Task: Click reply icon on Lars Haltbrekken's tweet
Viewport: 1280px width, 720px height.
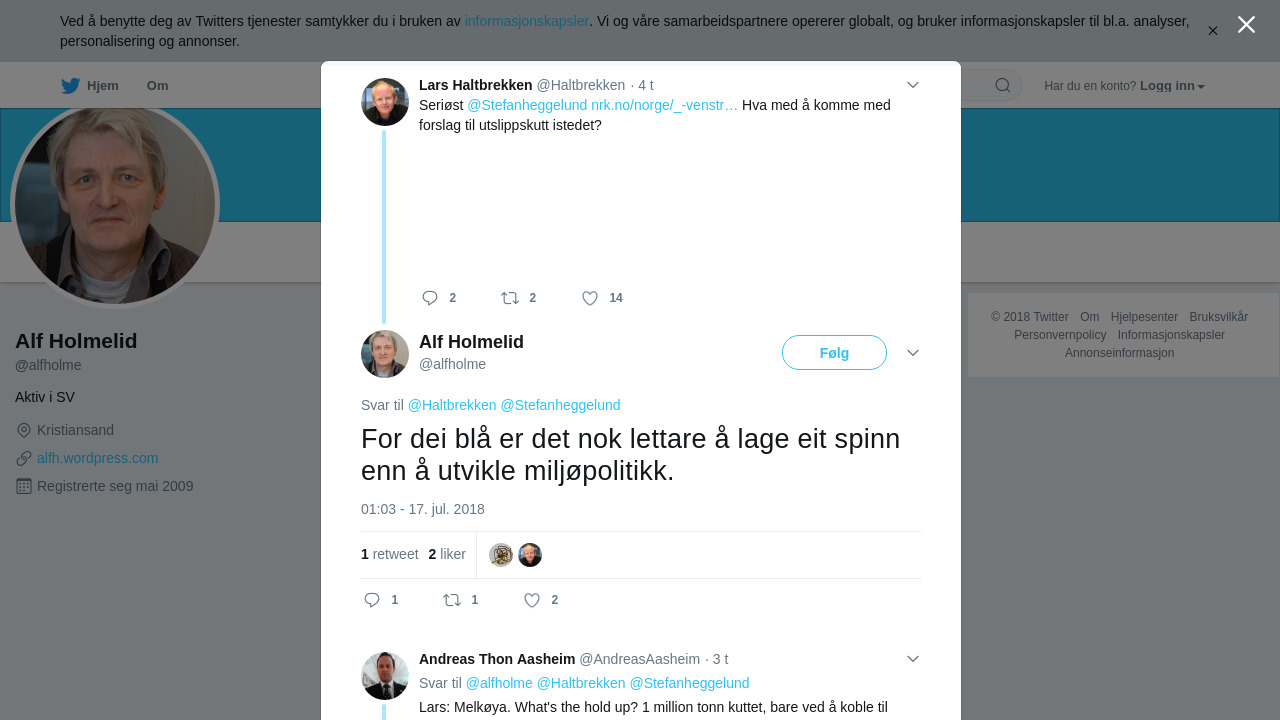Action: (x=430, y=298)
